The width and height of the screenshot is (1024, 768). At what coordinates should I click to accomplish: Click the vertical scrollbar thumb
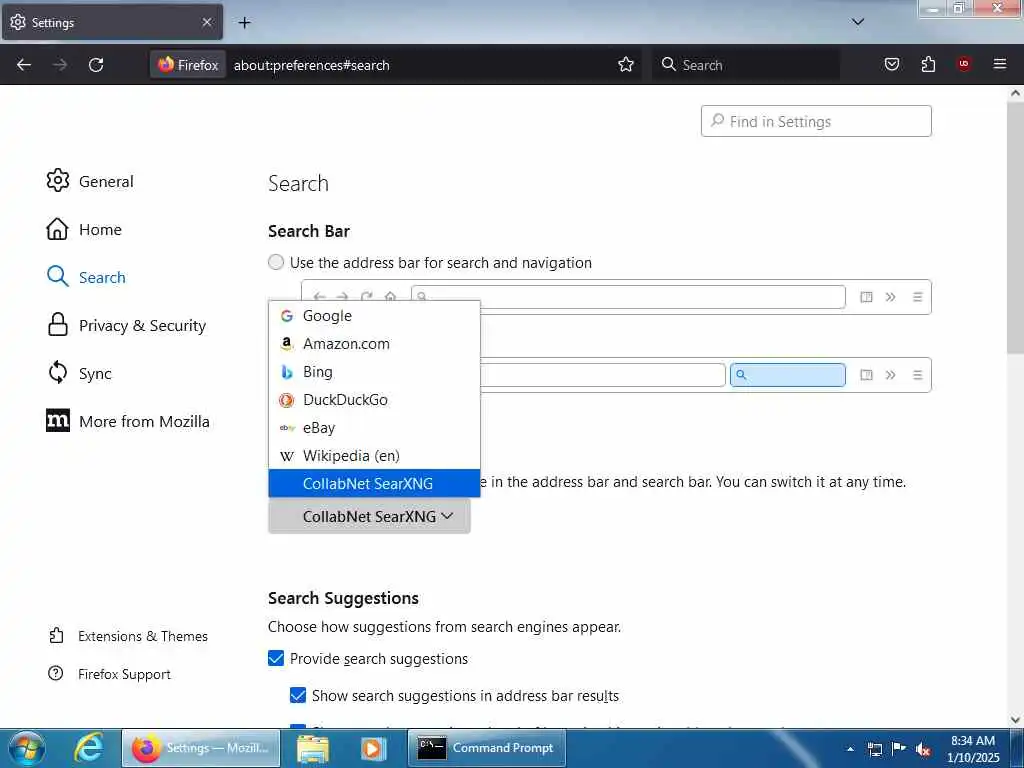click(x=1015, y=229)
